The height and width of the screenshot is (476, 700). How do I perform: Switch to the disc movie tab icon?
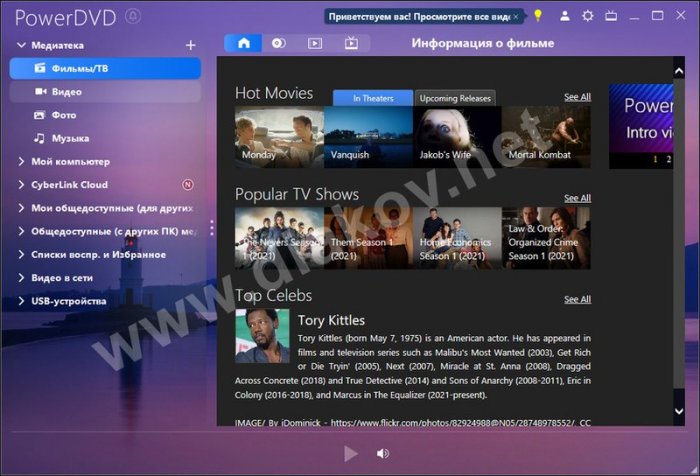point(279,43)
